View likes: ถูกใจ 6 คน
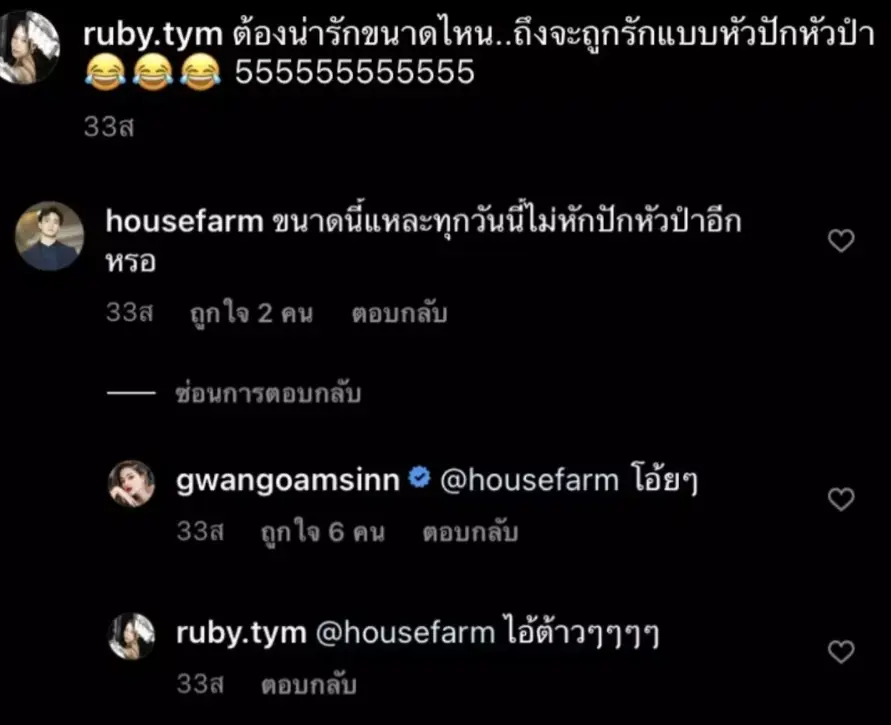The height and width of the screenshot is (725, 891). [322, 533]
